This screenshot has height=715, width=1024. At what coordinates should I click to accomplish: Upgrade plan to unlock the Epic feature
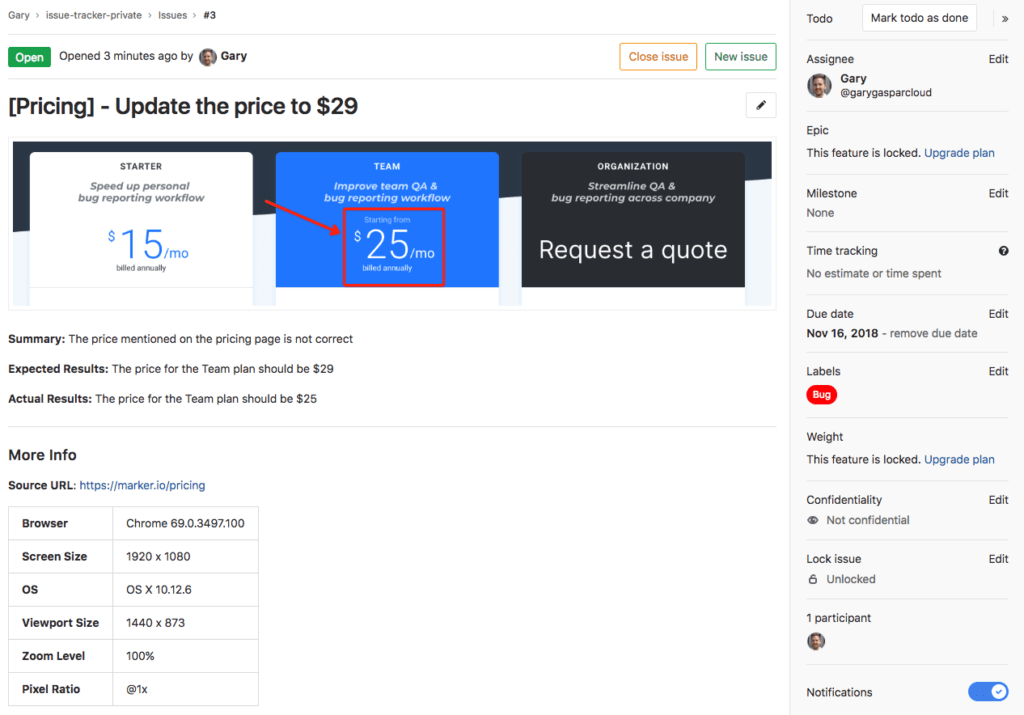tap(959, 152)
